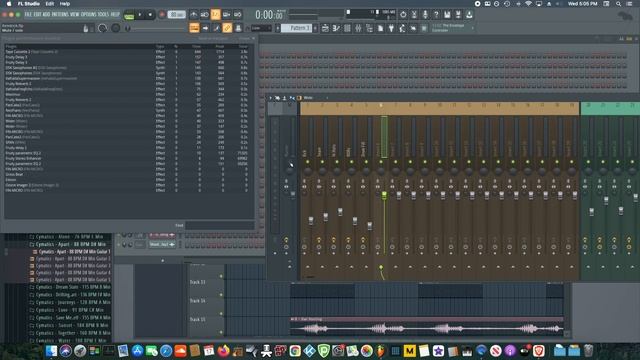Image resolution: width=640 pixels, height=360 pixels.
Task: Open the snap Line dropdown
Action: coord(261,28)
